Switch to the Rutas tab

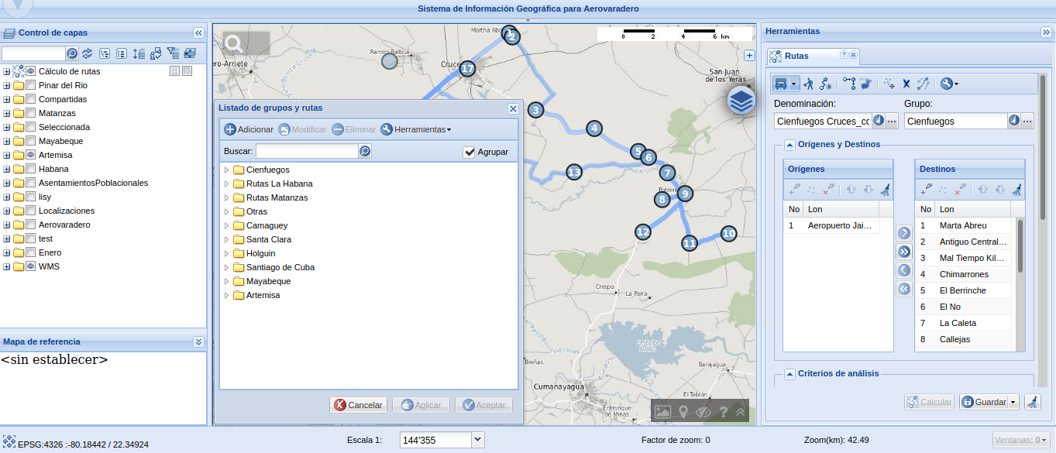pos(797,56)
